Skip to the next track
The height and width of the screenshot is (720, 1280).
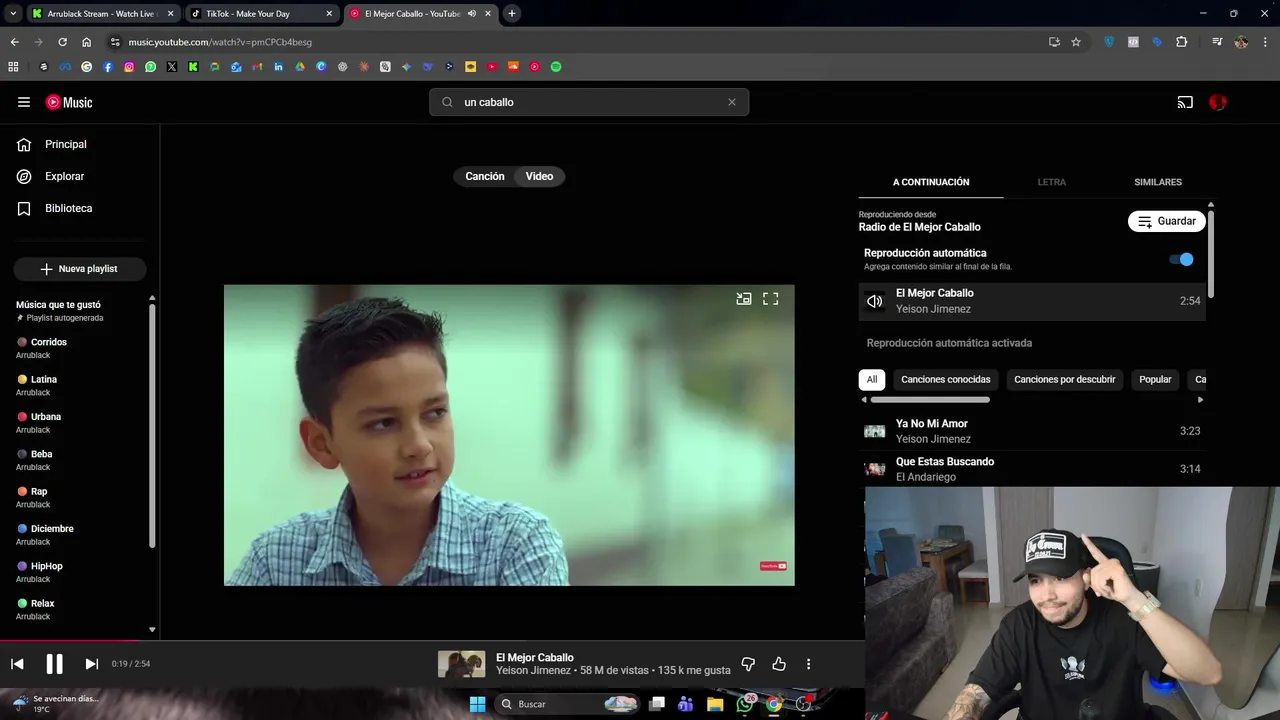coord(91,664)
